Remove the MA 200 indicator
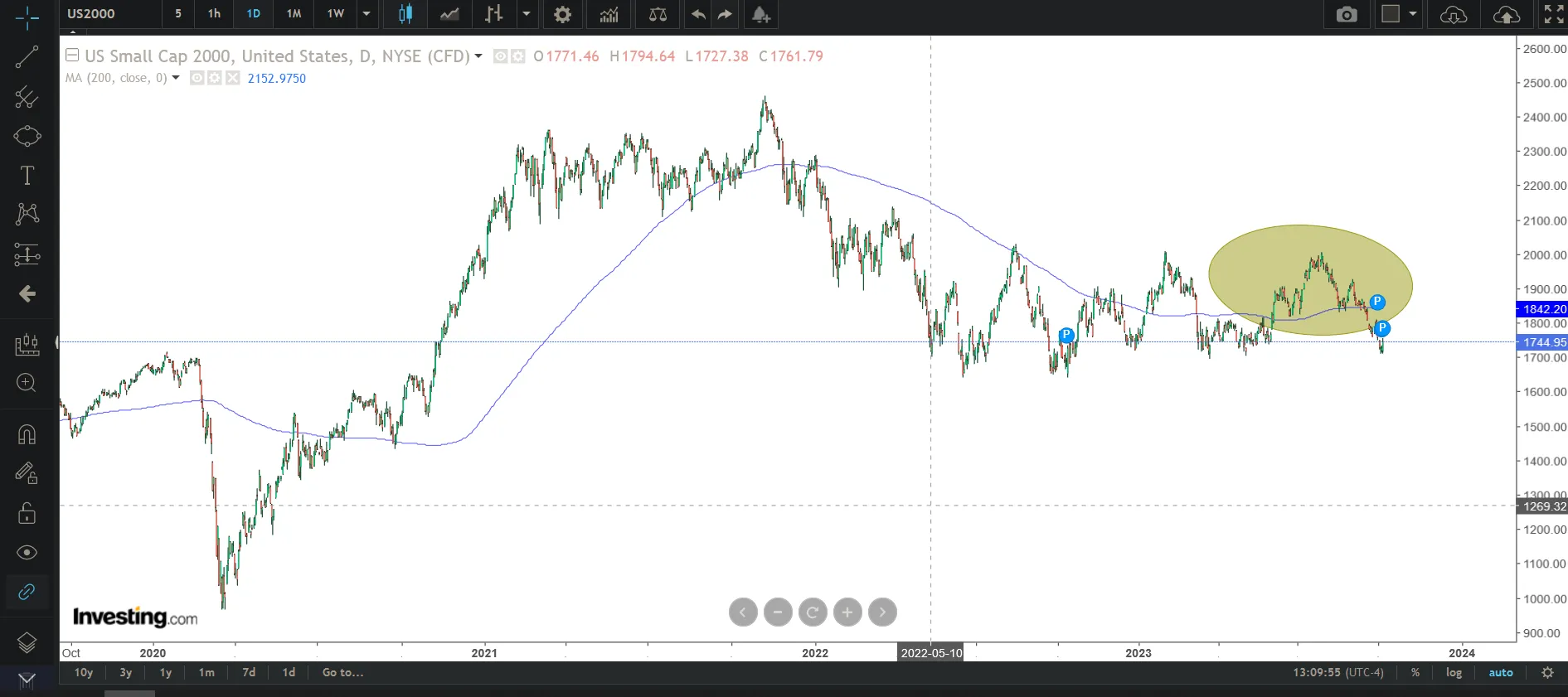Viewport: 1568px width, 697px height. coord(232,78)
